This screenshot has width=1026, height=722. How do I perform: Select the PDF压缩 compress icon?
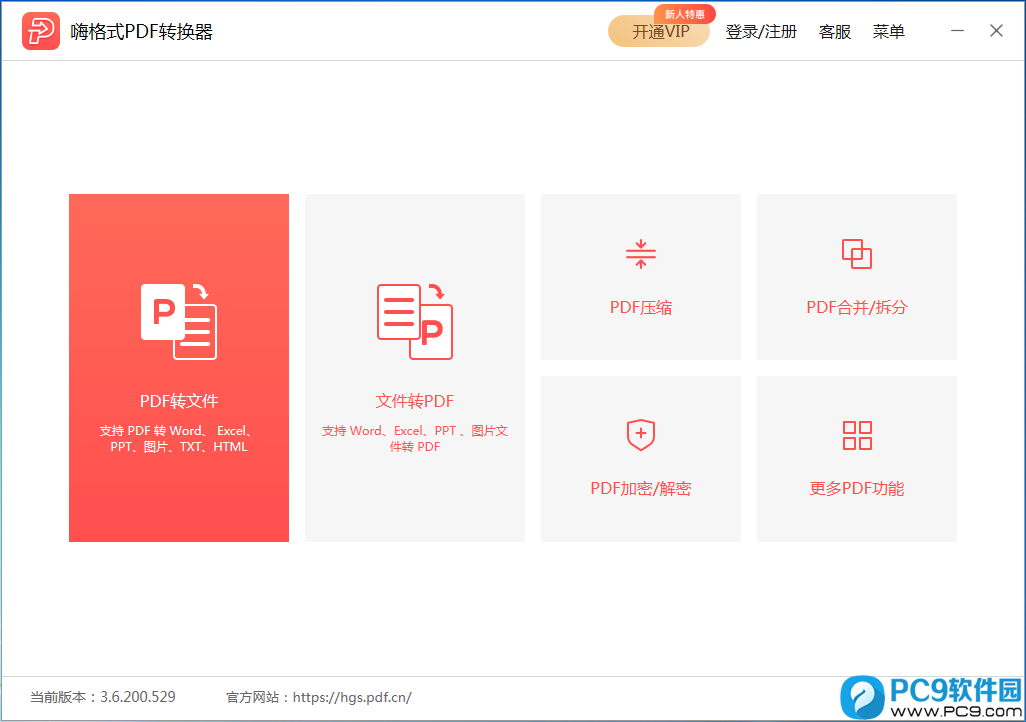coord(641,254)
